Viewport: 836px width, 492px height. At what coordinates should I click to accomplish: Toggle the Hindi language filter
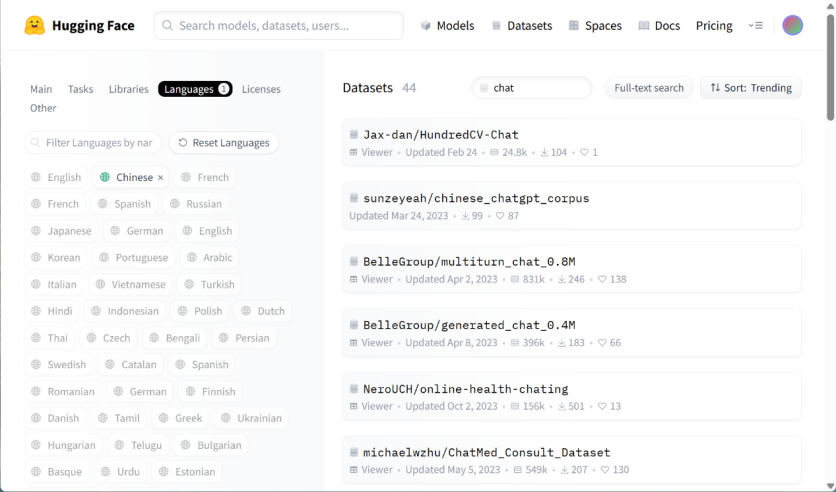click(52, 311)
